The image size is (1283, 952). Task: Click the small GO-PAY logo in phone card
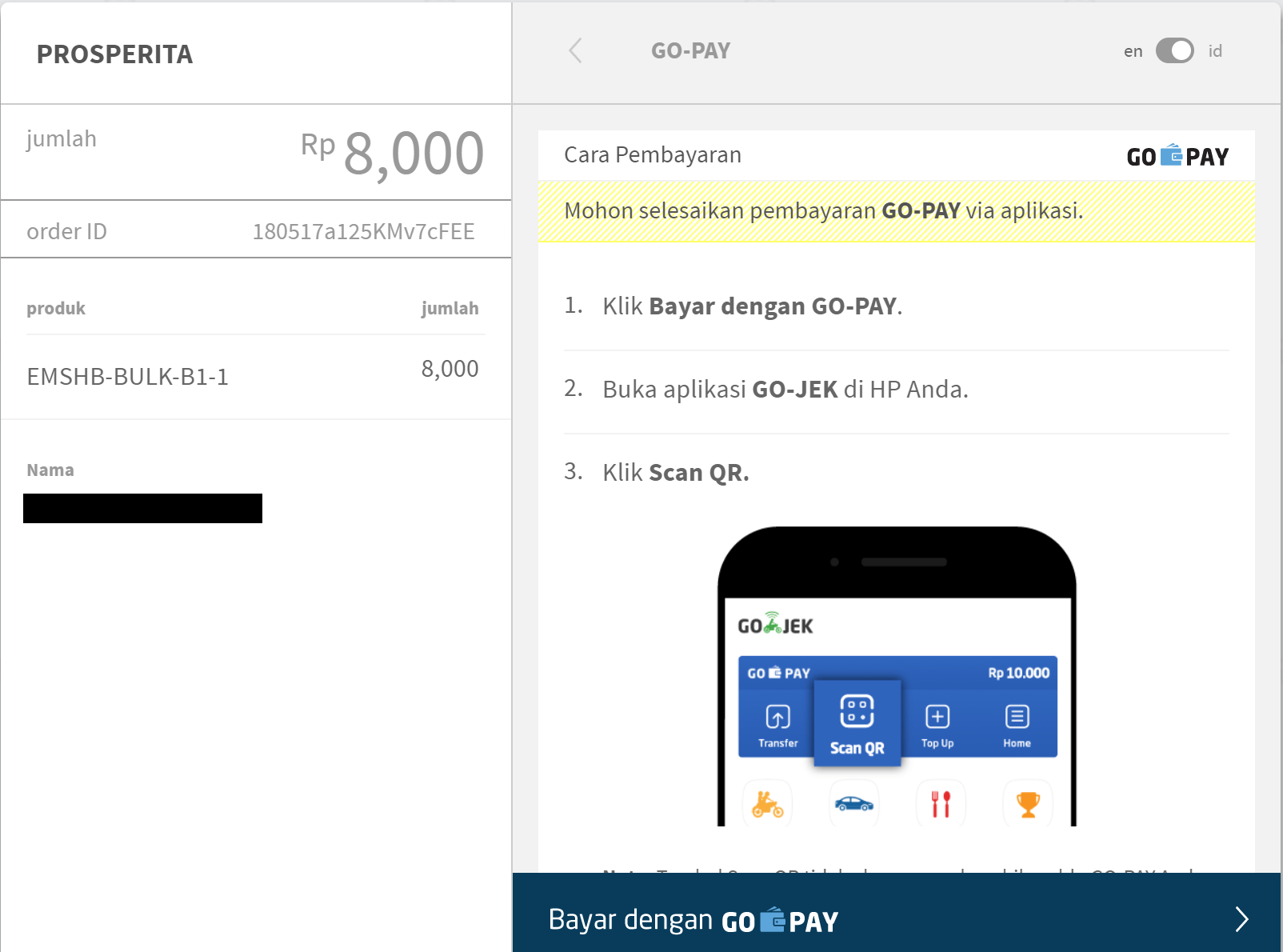pos(778,673)
